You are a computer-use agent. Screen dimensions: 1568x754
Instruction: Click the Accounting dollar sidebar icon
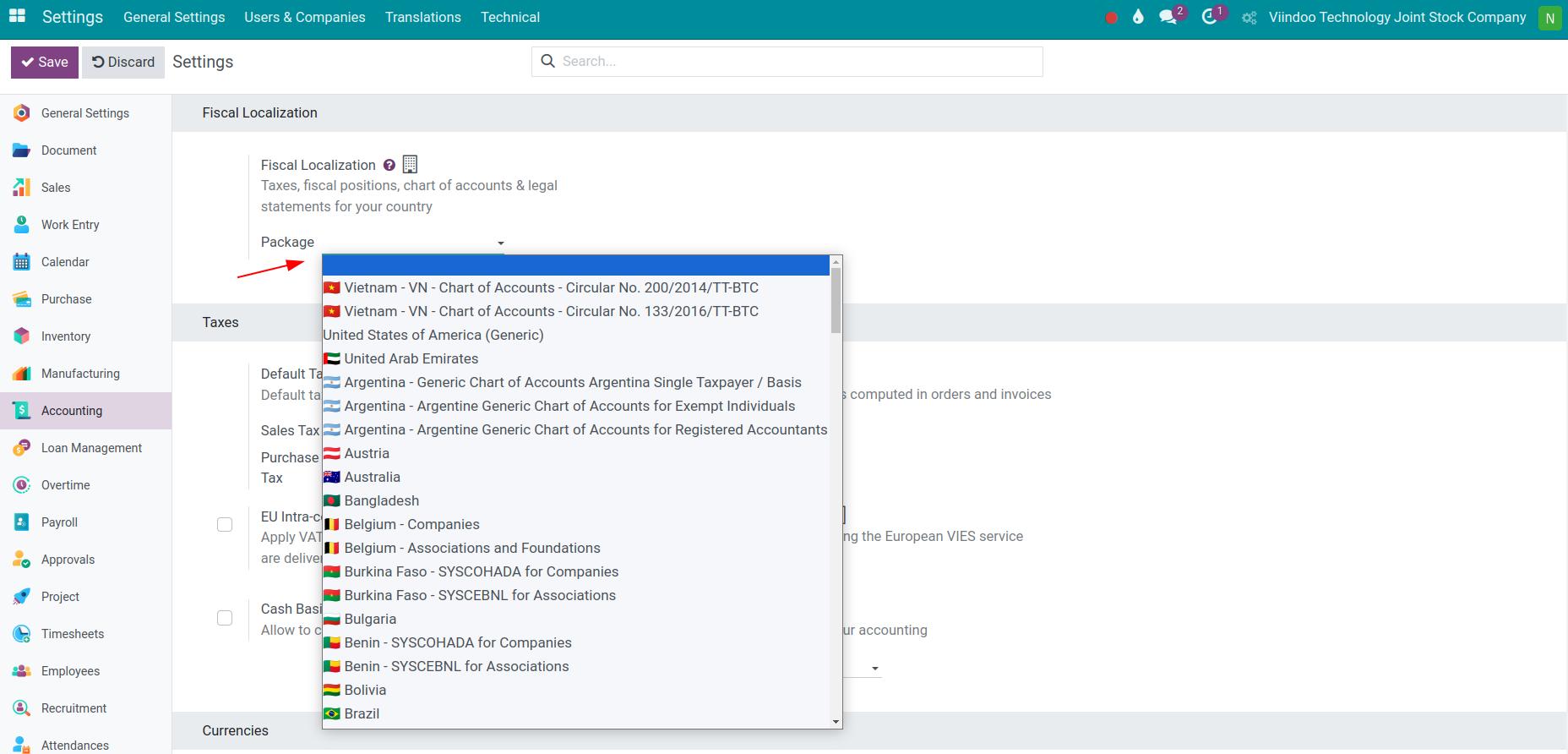(x=22, y=411)
